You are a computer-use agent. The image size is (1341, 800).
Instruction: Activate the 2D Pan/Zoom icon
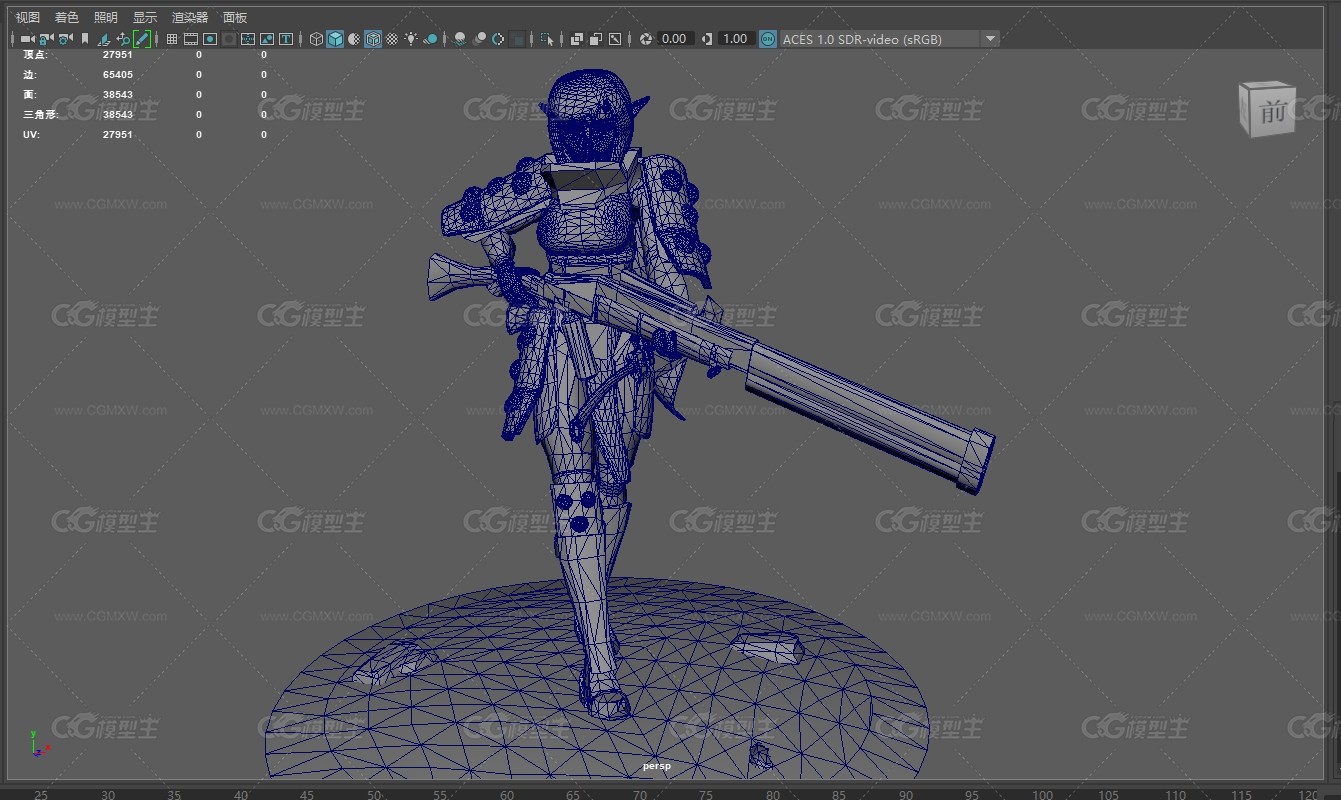click(x=122, y=39)
